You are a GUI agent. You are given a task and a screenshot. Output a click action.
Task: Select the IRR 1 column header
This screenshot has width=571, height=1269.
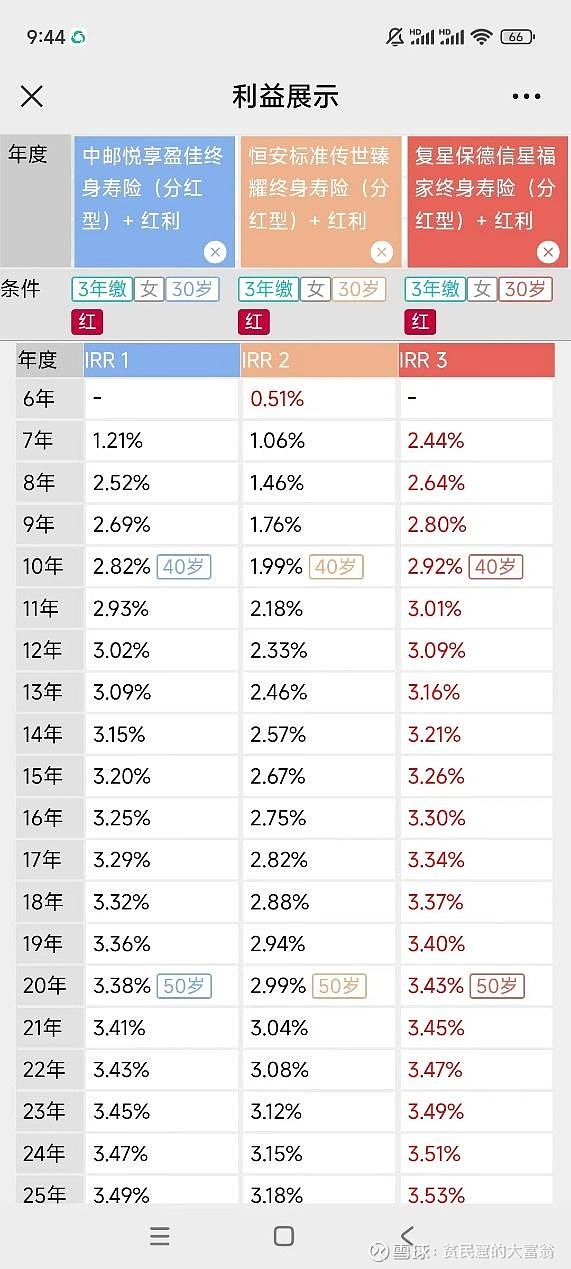pyautogui.click(x=162, y=360)
